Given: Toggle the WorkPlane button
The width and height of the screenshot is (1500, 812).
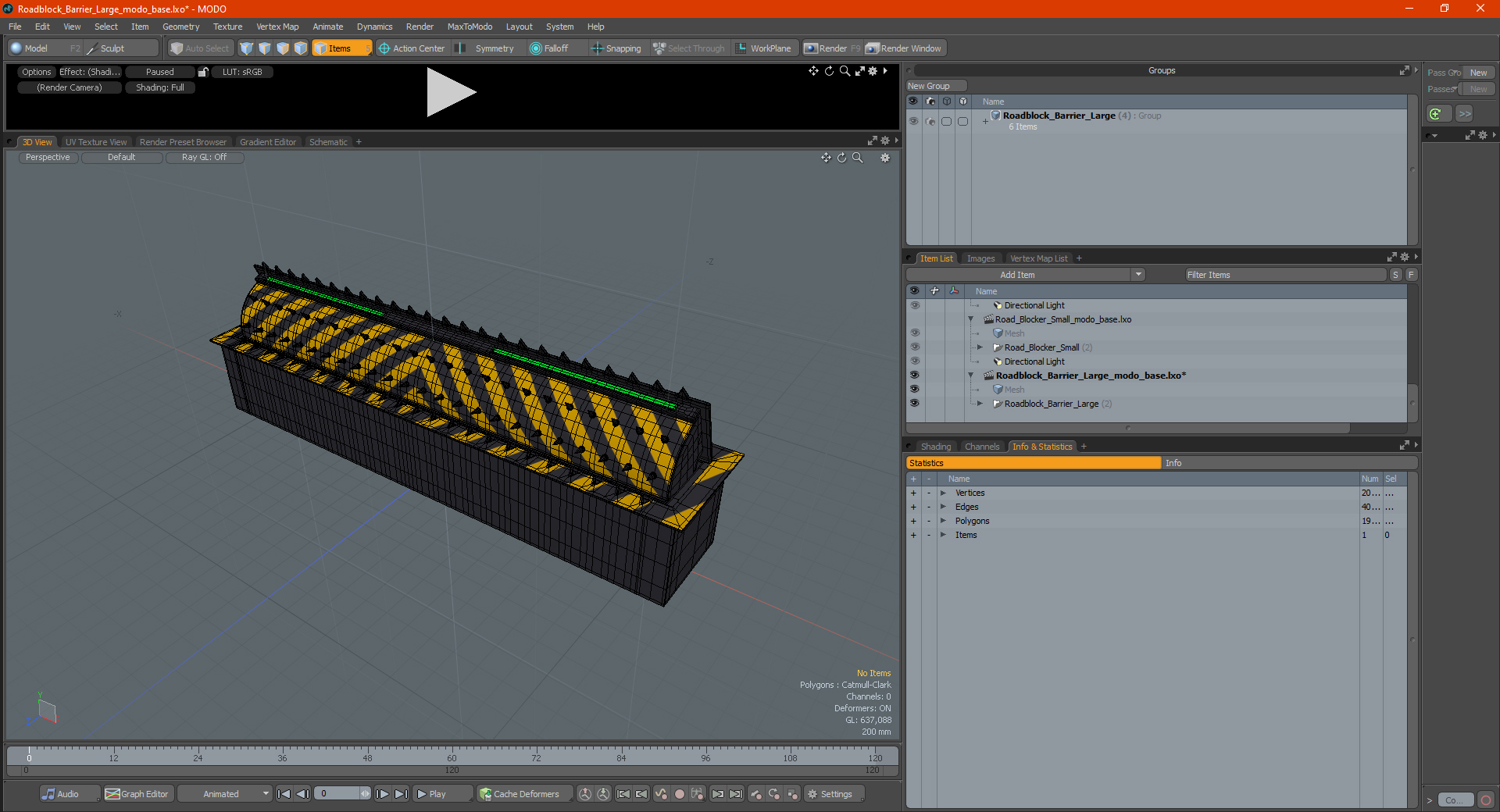Looking at the screenshot, I should pyautogui.click(x=764, y=48).
